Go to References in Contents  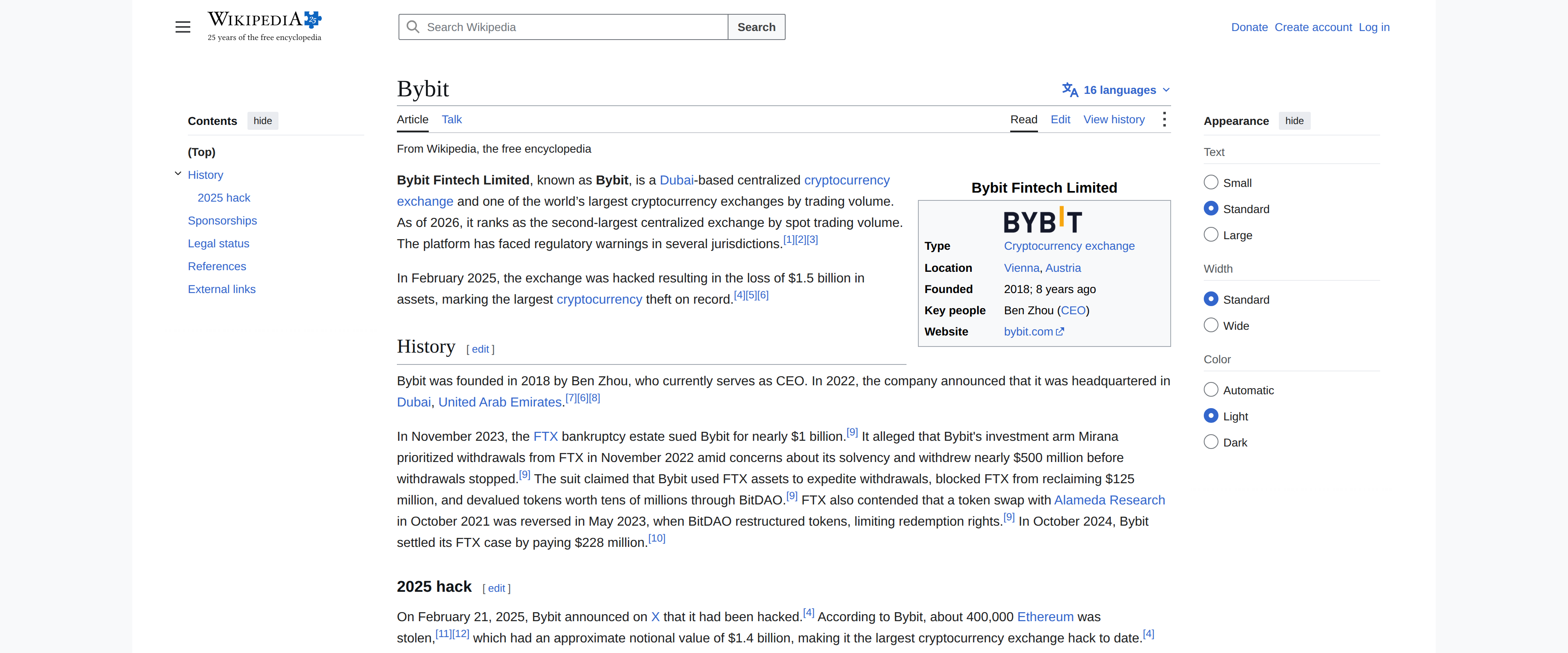point(217,267)
